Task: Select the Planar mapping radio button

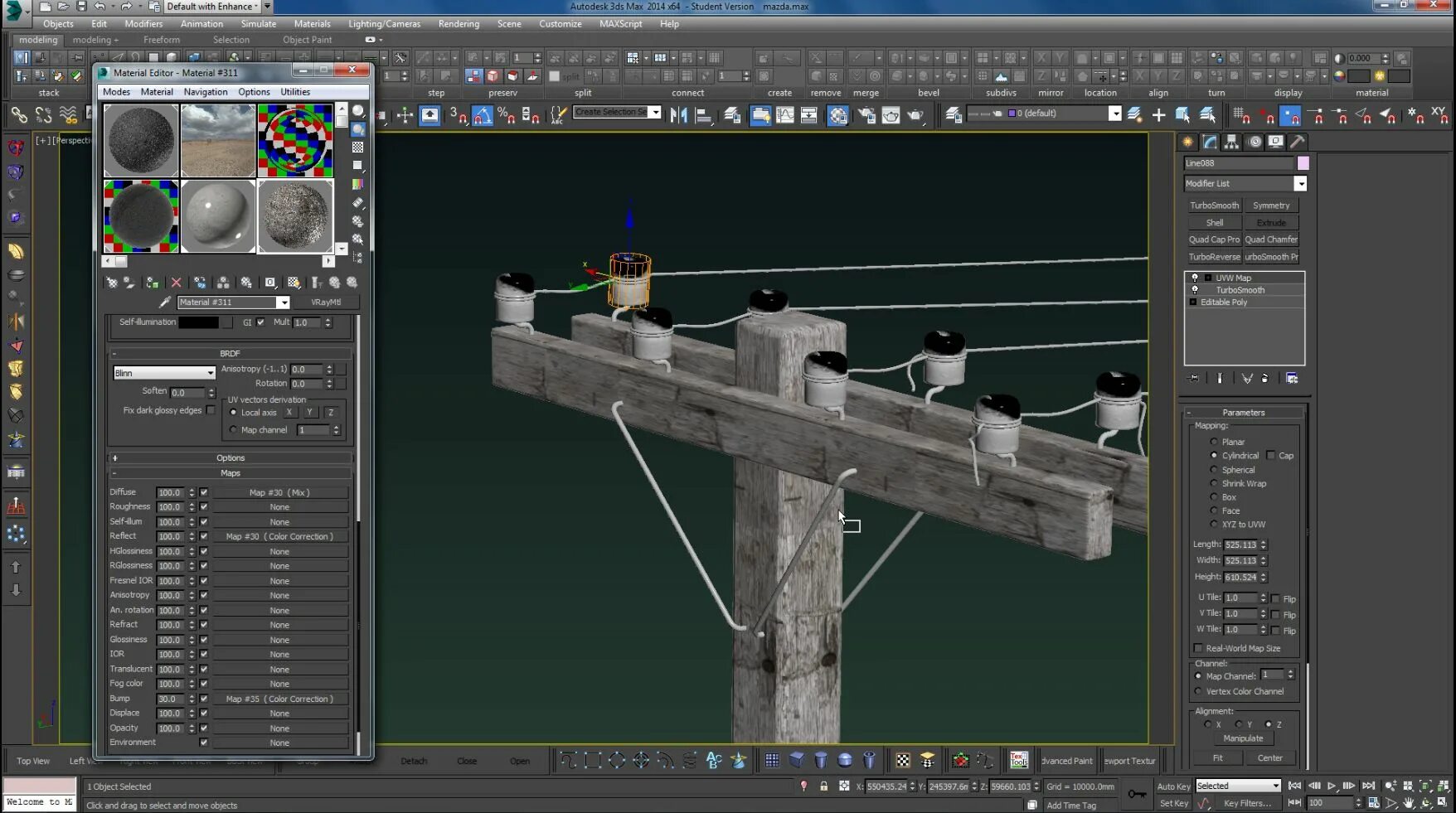Action: click(x=1214, y=442)
